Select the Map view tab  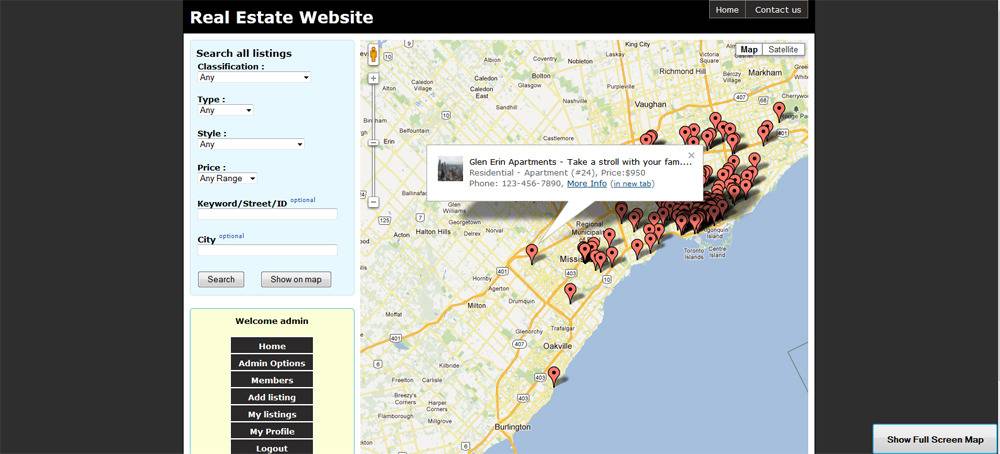pyautogui.click(x=749, y=50)
